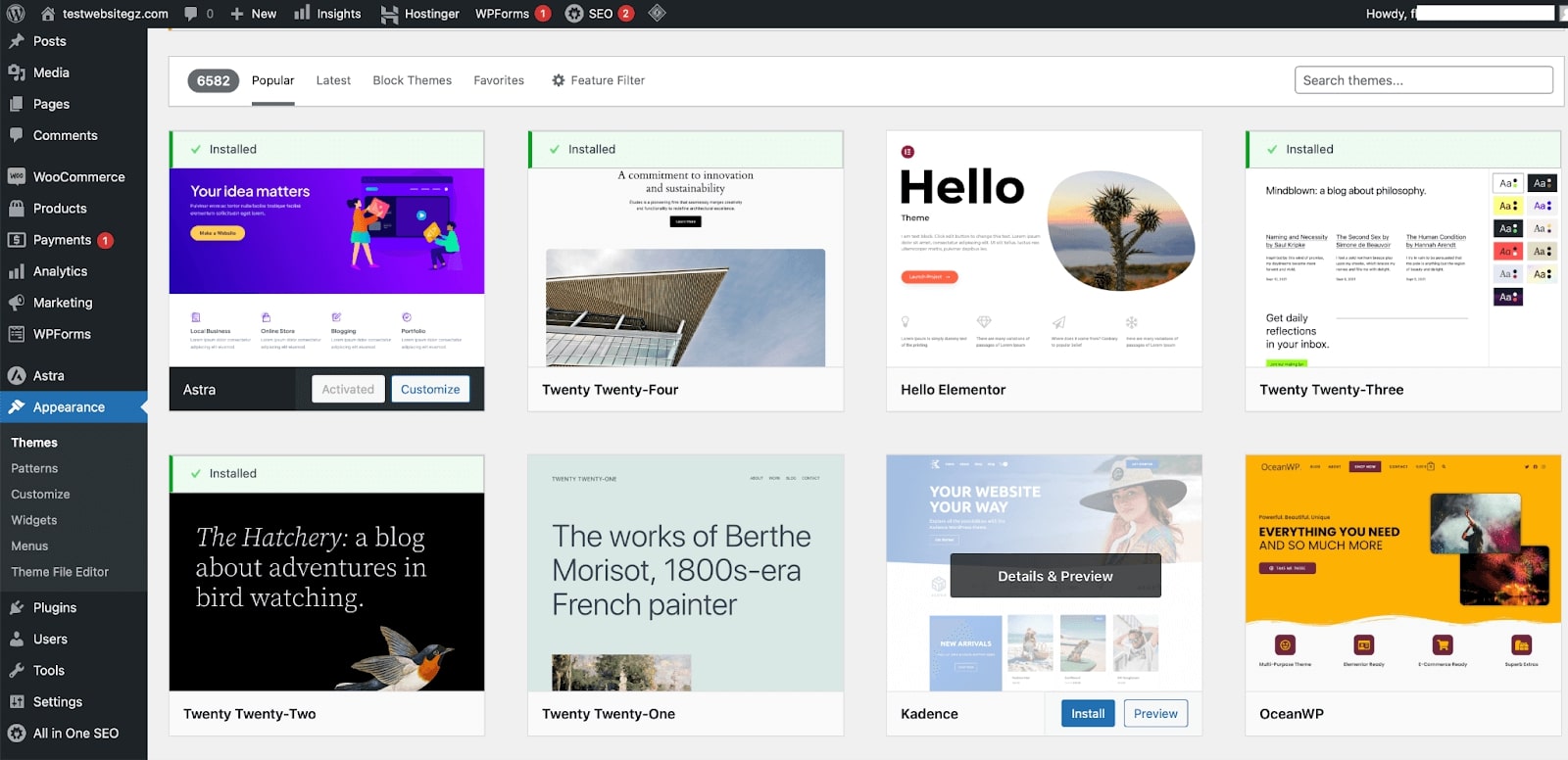Click the Howdy user greeting
The image size is (1568, 760).
point(1392,14)
